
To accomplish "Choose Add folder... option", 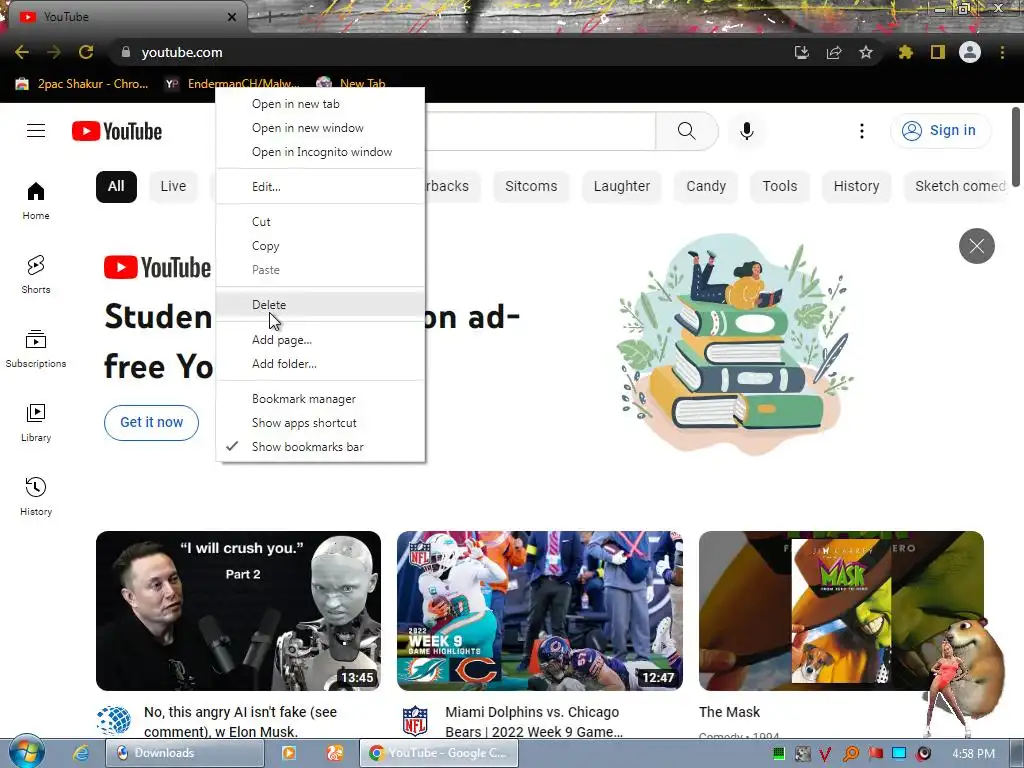I will pos(320,364).
